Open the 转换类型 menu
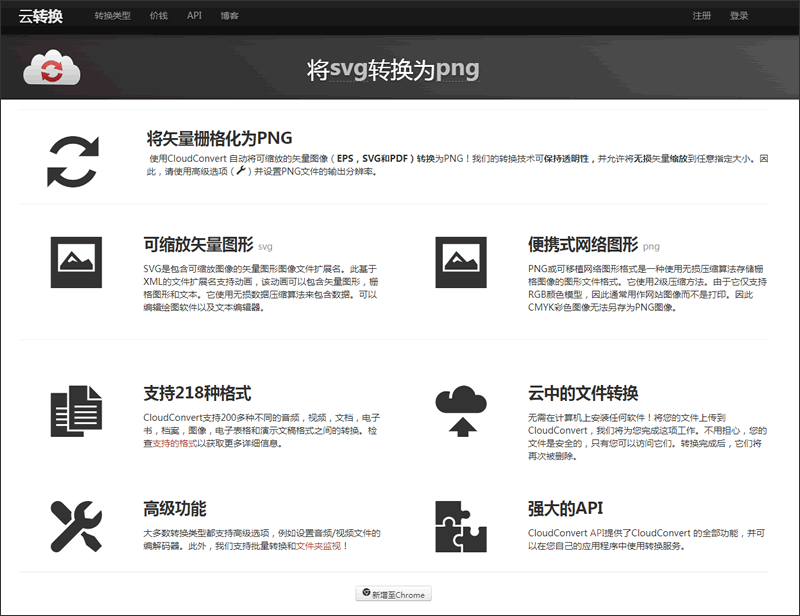Image resolution: width=800 pixels, height=616 pixels. (x=113, y=15)
